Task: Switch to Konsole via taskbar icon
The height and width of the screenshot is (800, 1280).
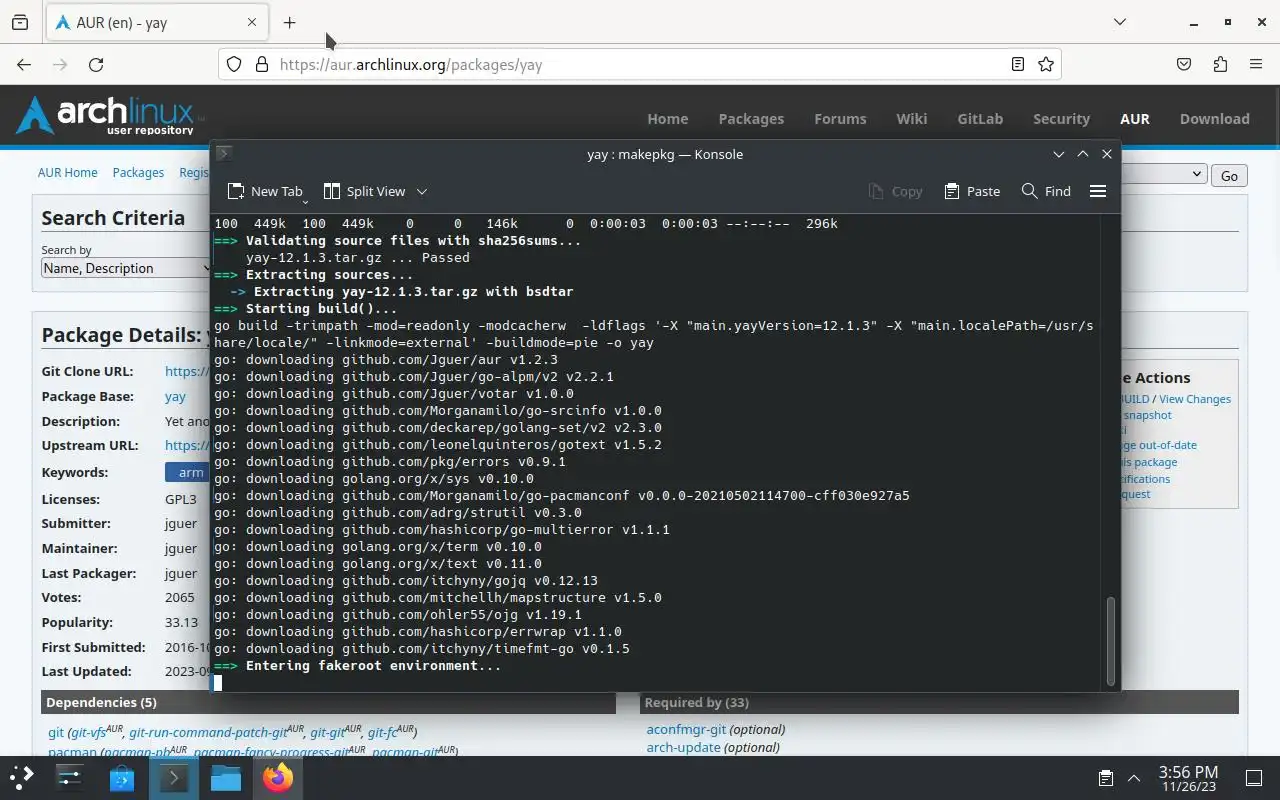Action: click(174, 777)
